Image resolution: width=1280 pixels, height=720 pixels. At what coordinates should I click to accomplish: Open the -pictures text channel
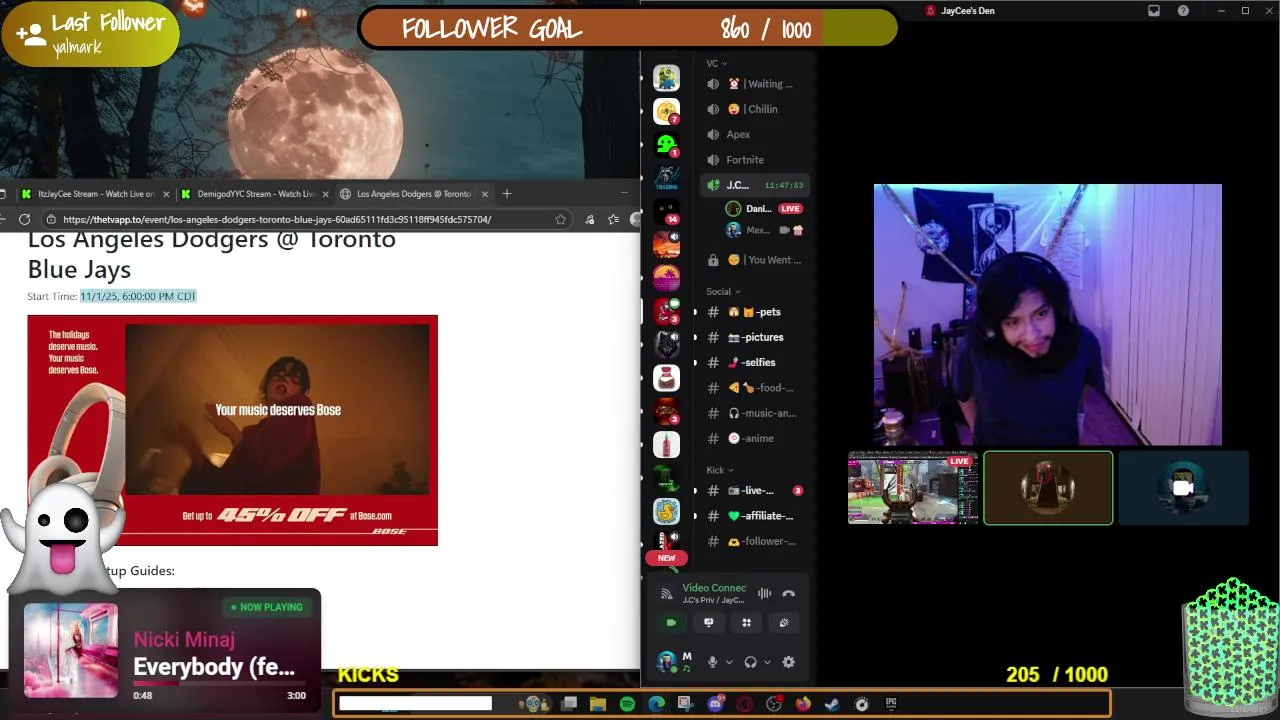coord(755,337)
